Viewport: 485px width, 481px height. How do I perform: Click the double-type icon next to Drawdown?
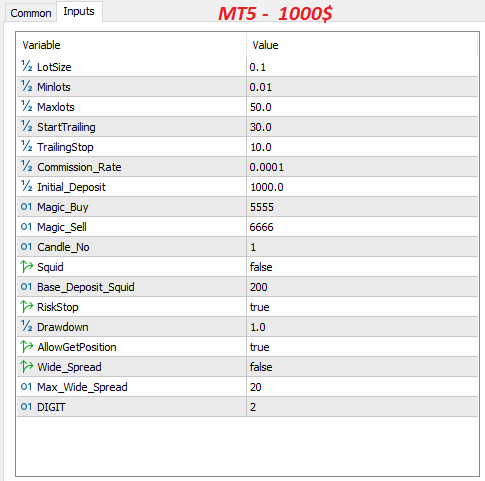[x=26, y=326]
